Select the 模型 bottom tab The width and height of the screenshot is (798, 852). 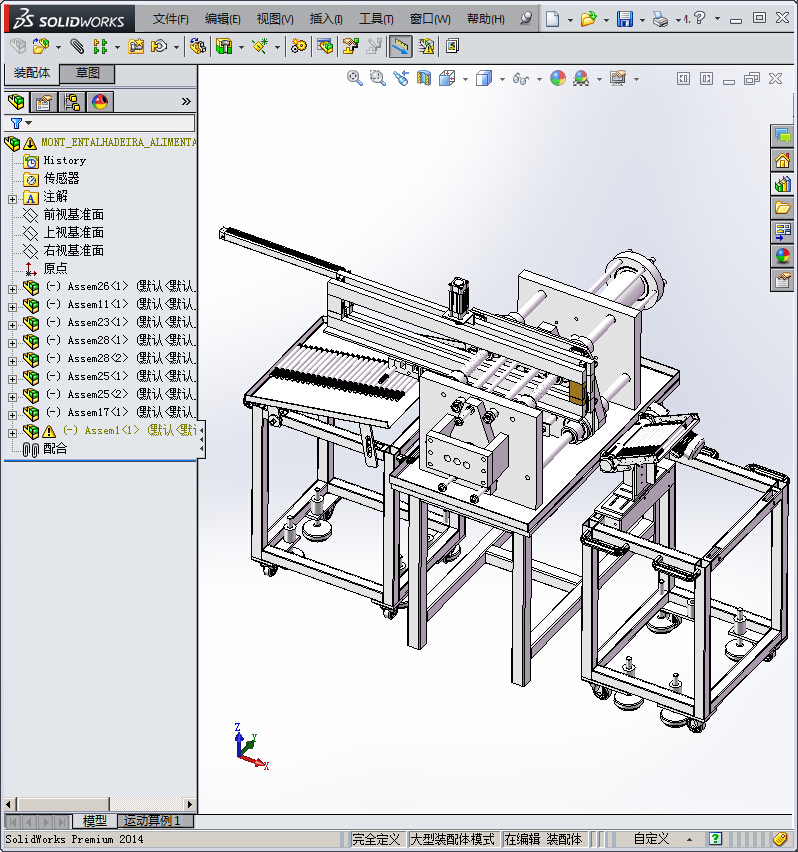pyautogui.click(x=95, y=820)
